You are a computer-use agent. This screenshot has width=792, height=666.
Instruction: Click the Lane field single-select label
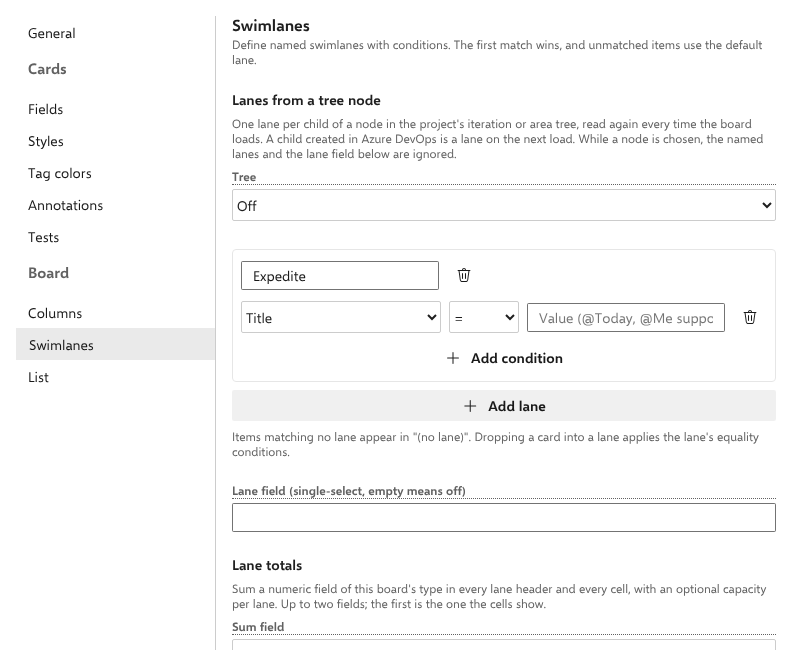(349, 491)
